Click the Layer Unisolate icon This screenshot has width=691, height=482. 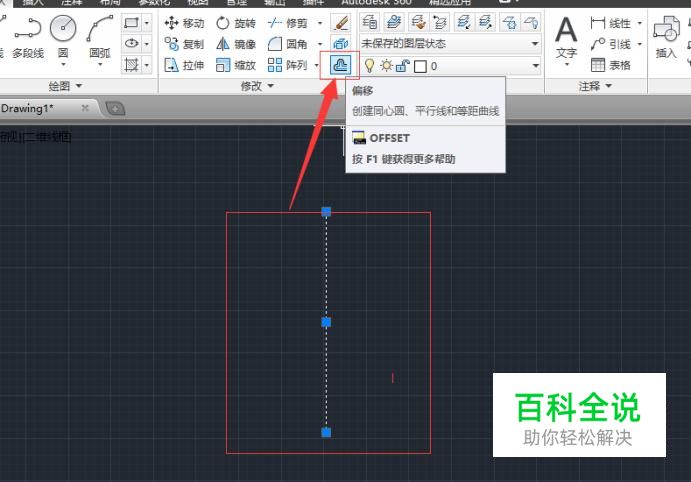coord(485,22)
